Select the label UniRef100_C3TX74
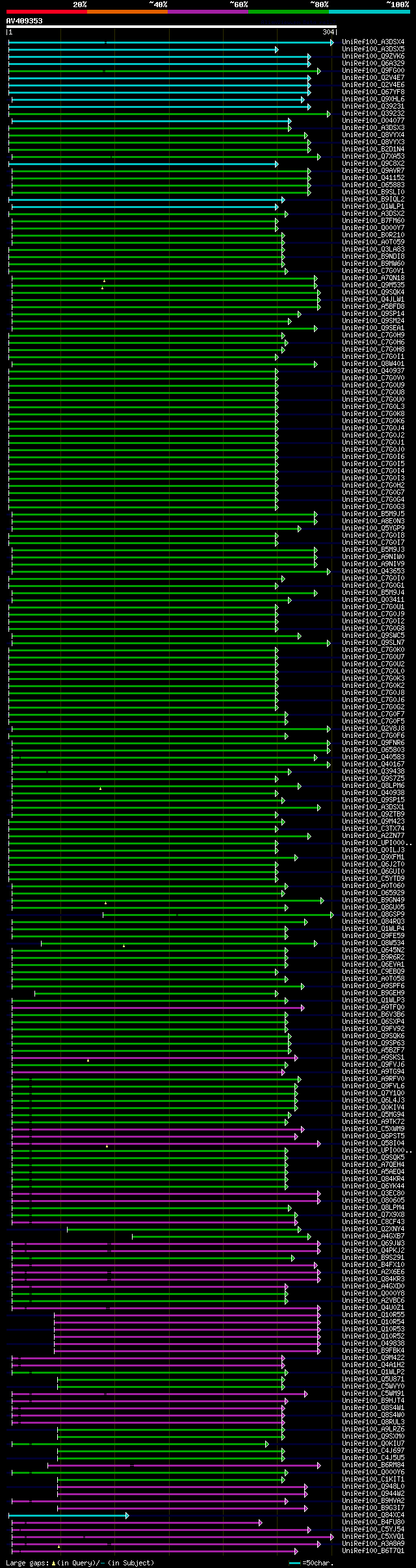The width and height of the screenshot is (416, 1568). click(373, 829)
